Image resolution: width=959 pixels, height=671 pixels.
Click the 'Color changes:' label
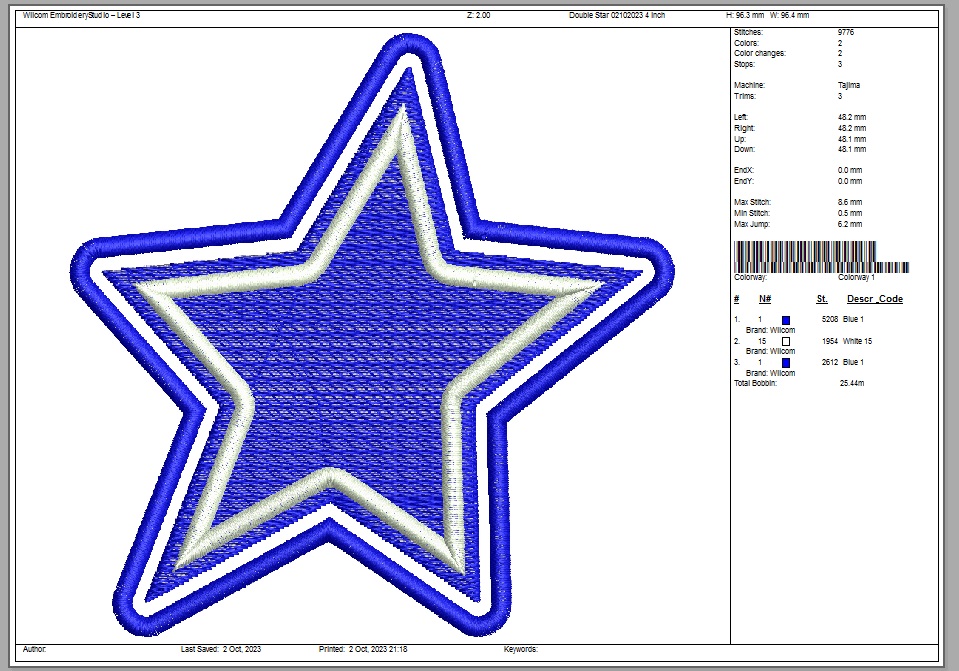coord(760,53)
